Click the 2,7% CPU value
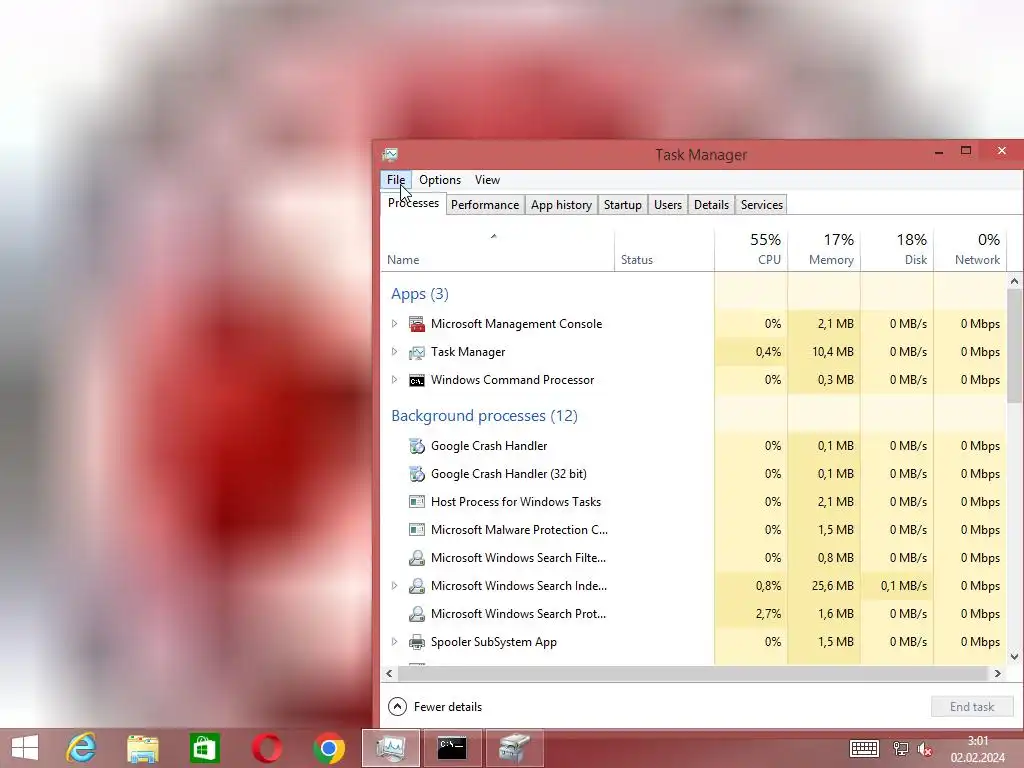1024x768 pixels. [x=768, y=614]
